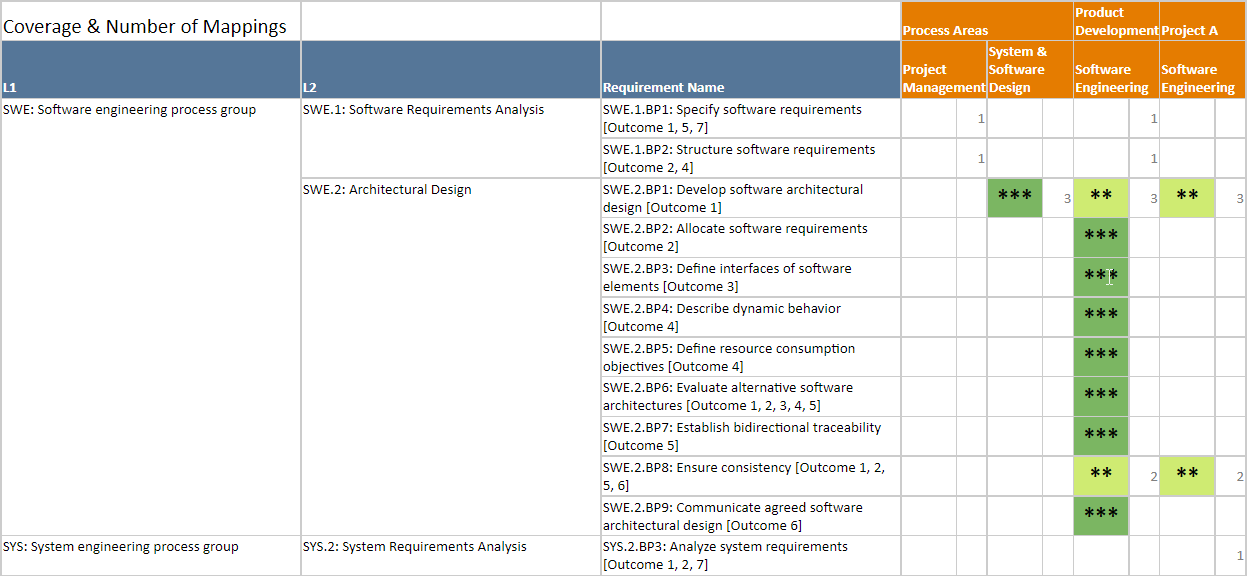This screenshot has width=1247, height=576.
Task: Select SWE: Software engineering process group cell
Action: pos(130,110)
